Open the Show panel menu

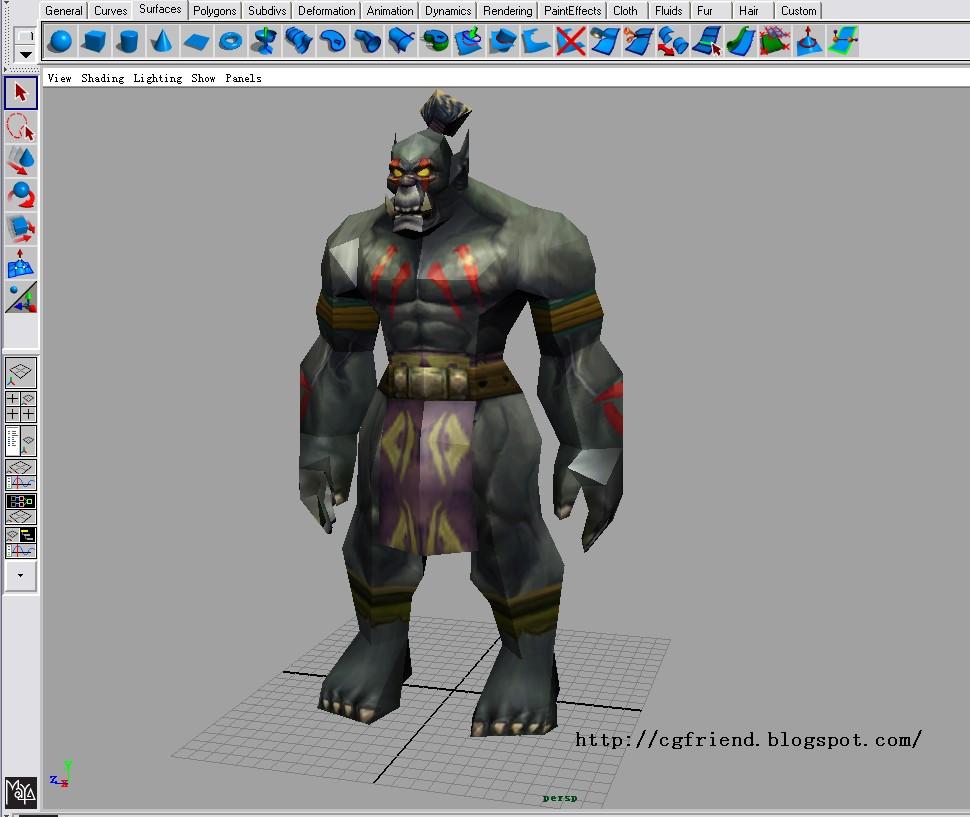tap(204, 78)
